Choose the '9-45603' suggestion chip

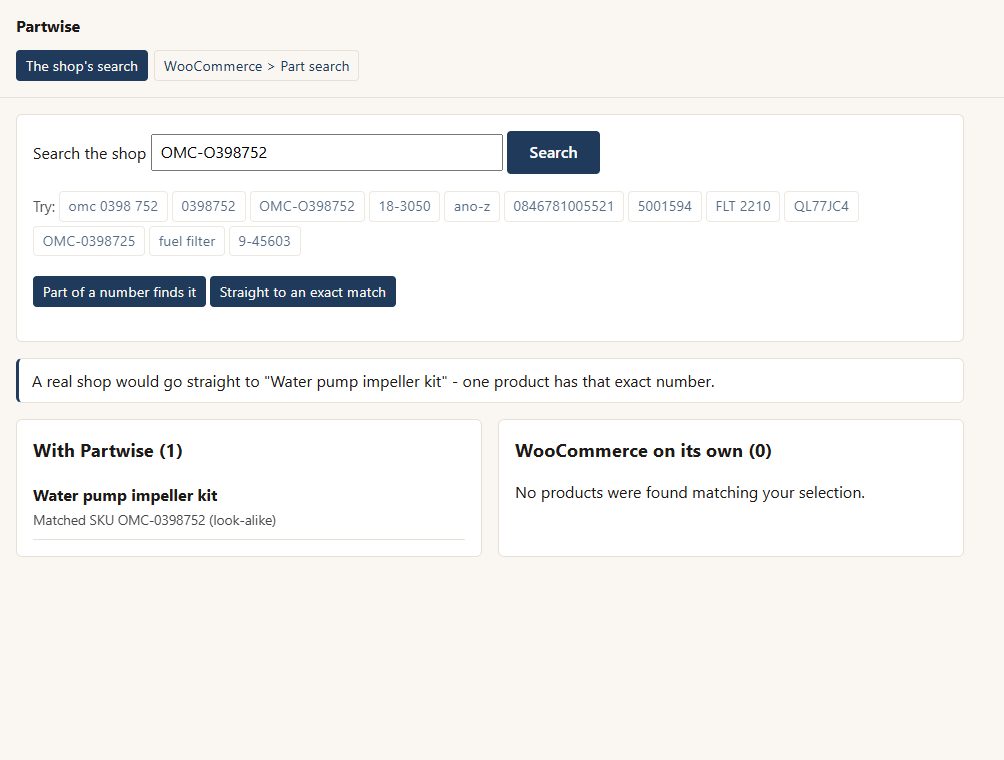[x=264, y=241]
